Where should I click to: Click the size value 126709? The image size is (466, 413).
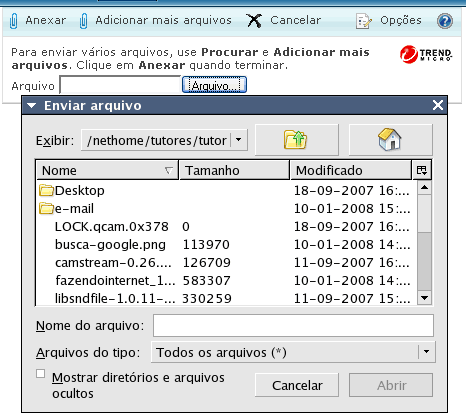click(x=206, y=263)
